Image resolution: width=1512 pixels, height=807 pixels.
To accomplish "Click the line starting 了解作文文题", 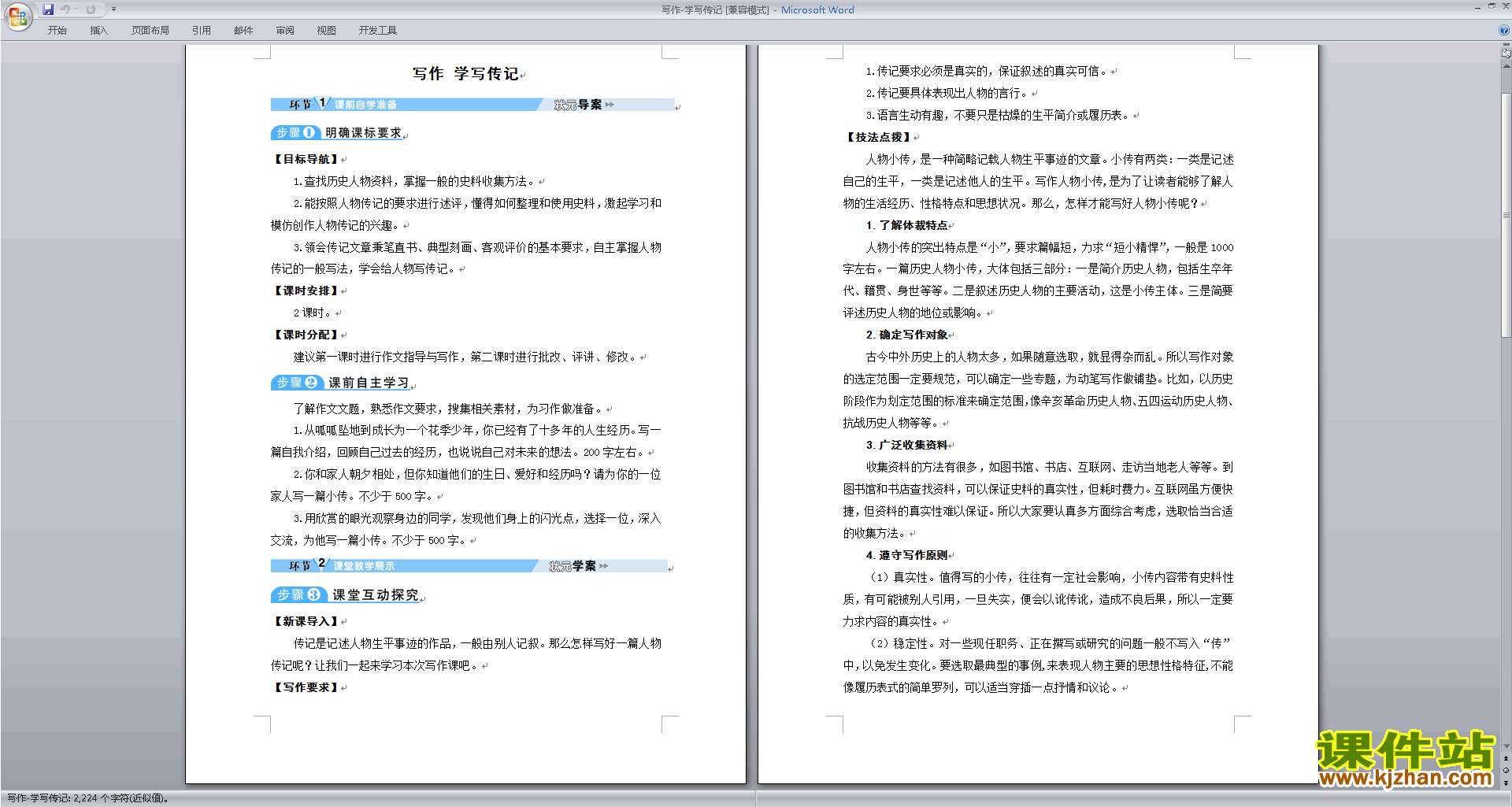I will [449, 409].
